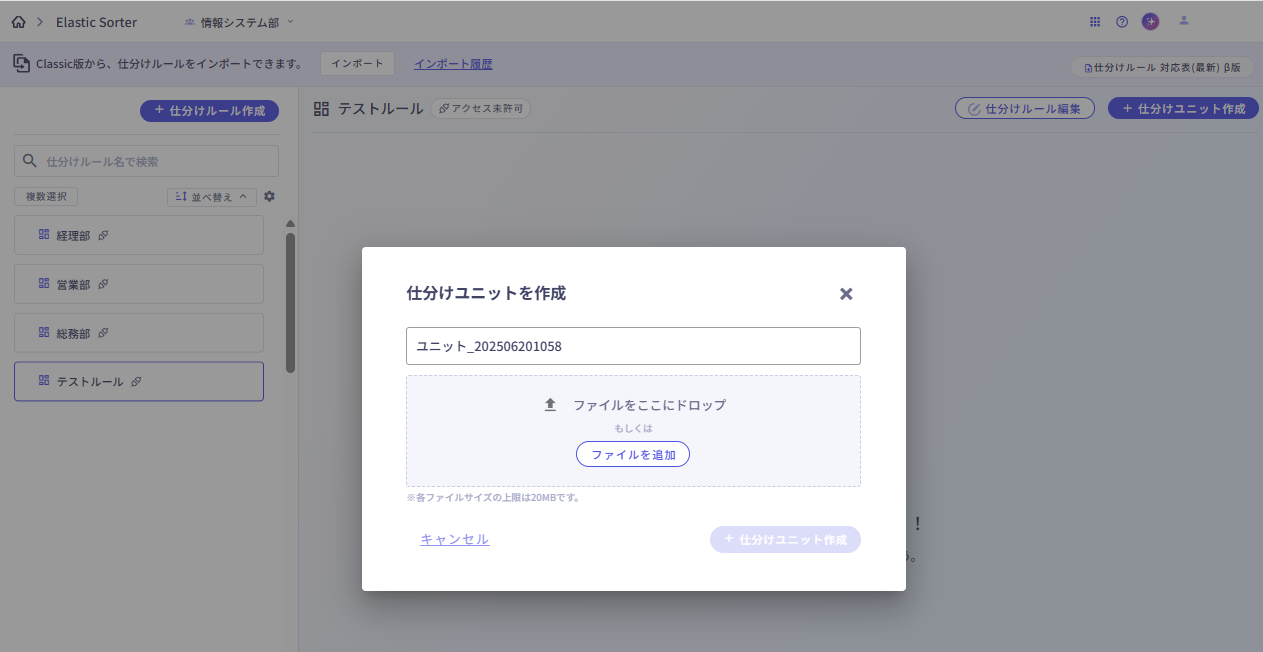Viewport: 1263px width, 652px height.
Task: Select the テストルール rule in sidebar
Action: click(x=139, y=381)
